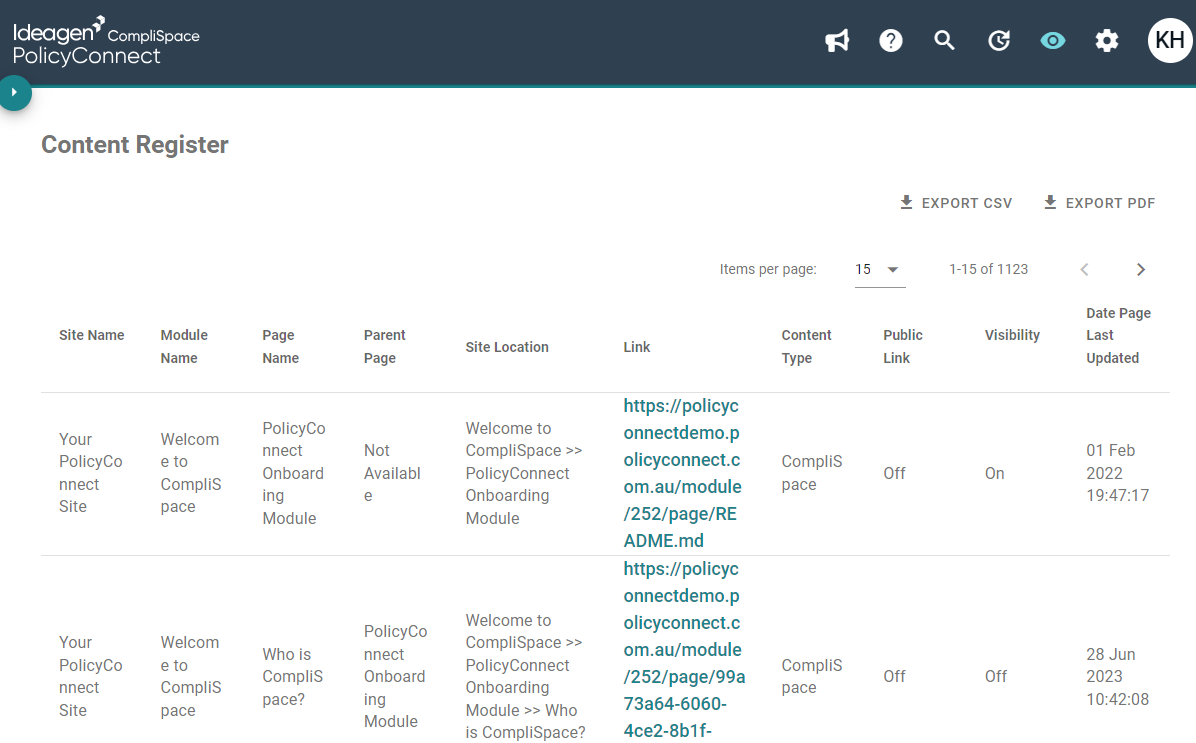Go to the next page chevron
1196x743 pixels.
[1140, 269]
